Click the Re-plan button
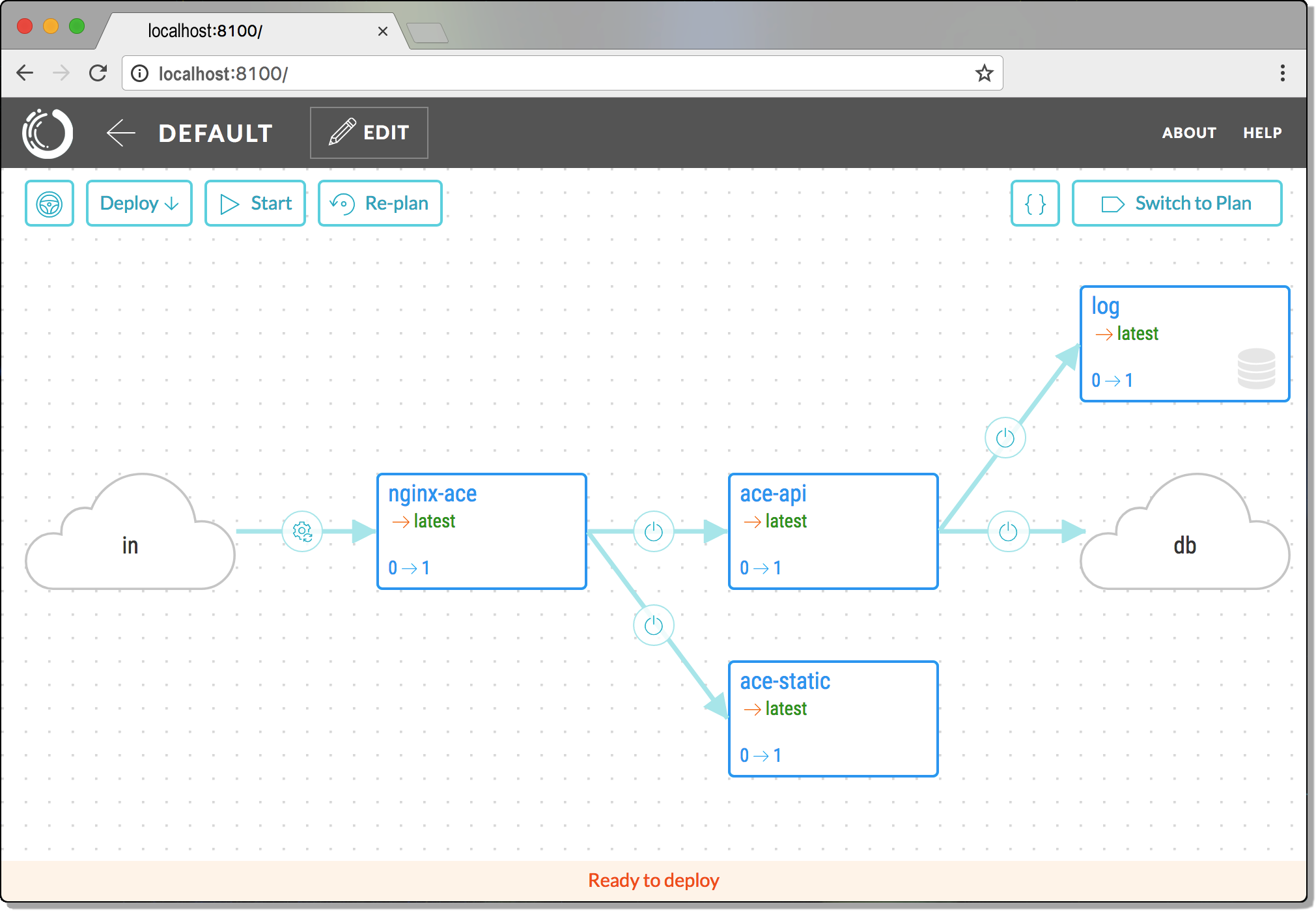Viewport: 1316px width, 911px height. (x=380, y=204)
